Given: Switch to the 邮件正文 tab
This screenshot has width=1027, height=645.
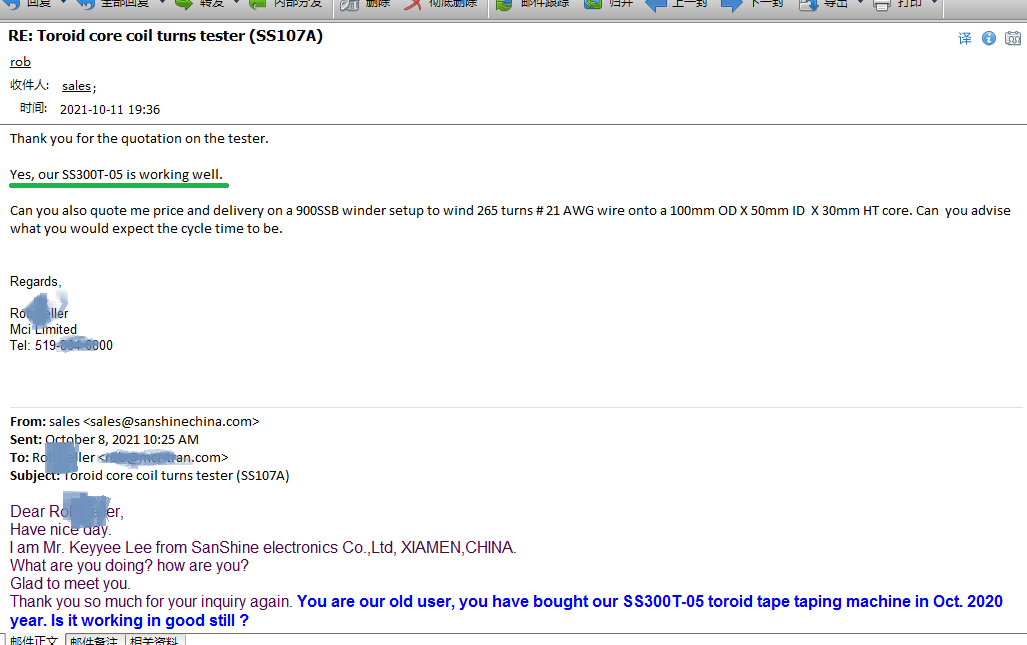Looking at the screenshot, I should click(34, 640).
